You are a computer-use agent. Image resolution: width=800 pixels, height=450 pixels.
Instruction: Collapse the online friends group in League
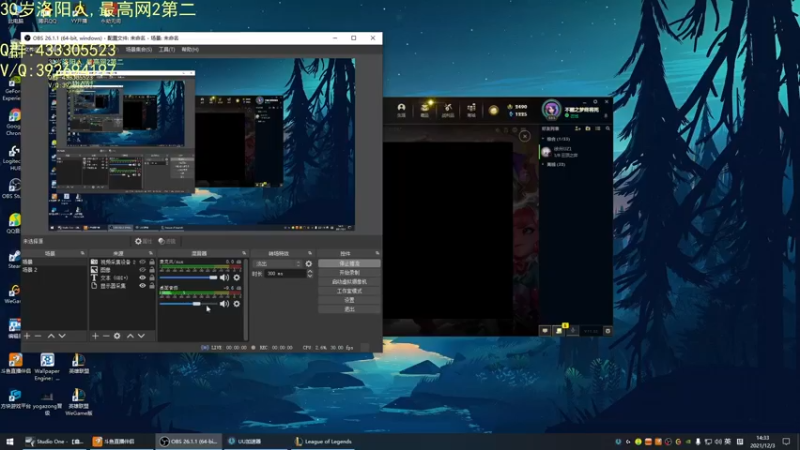click(x=543, y=139)
